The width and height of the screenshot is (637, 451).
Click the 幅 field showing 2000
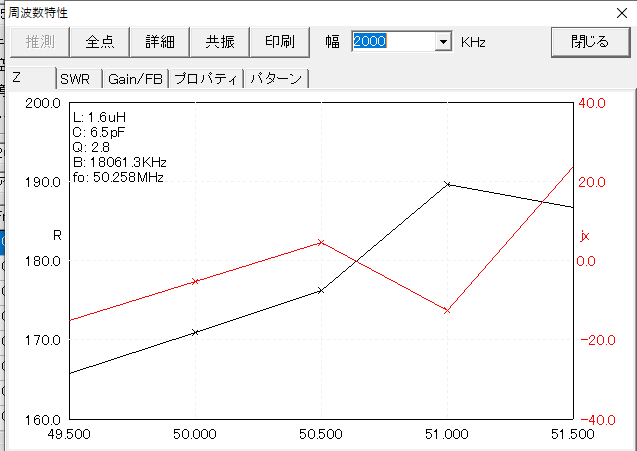point(392,42)
